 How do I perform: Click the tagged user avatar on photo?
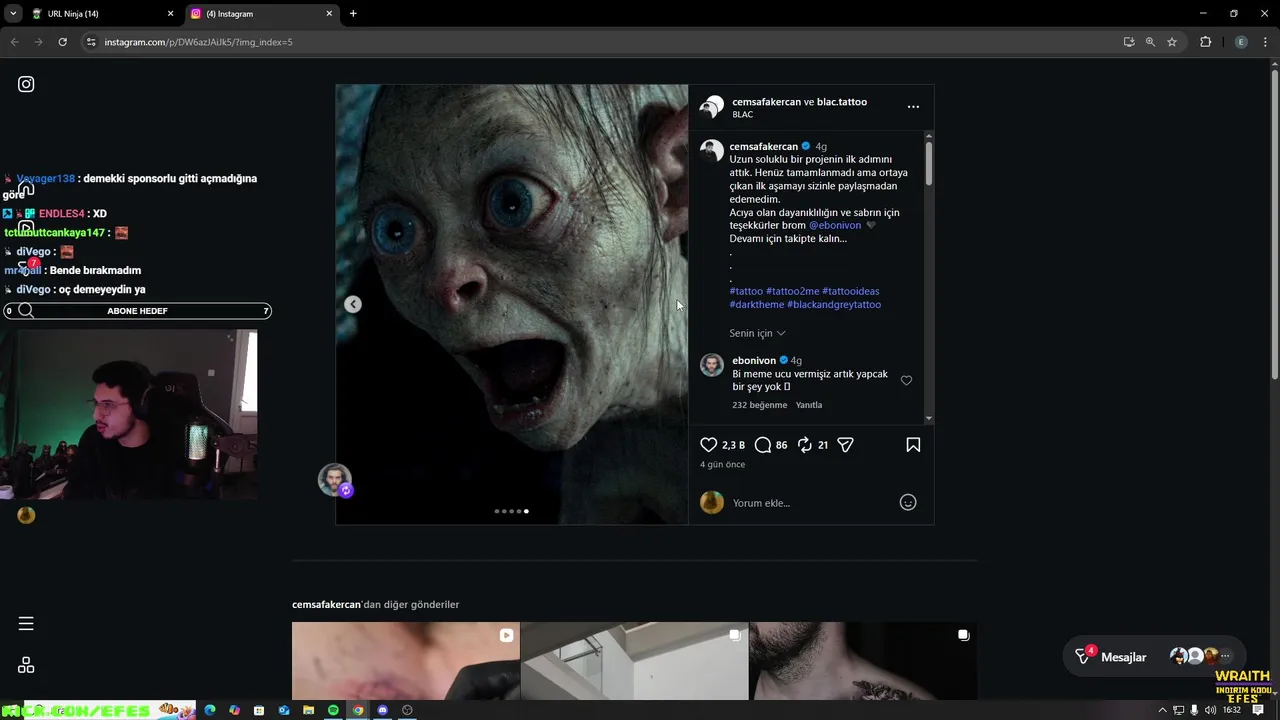(x=335, y=480)
